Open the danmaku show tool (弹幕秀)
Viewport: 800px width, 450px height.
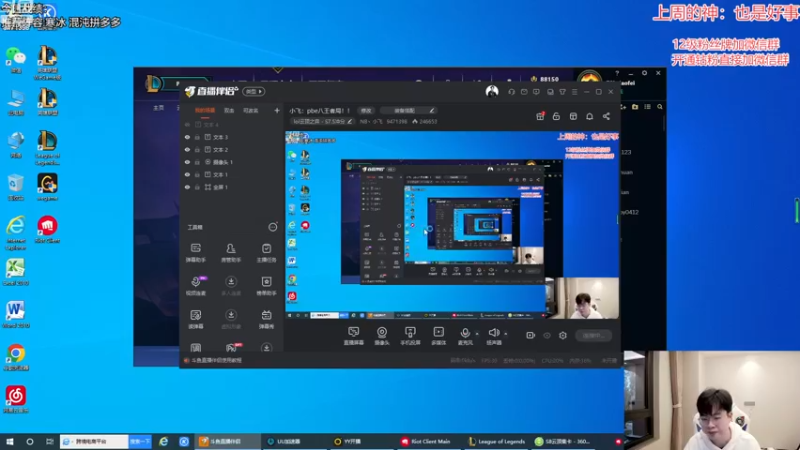266,319
